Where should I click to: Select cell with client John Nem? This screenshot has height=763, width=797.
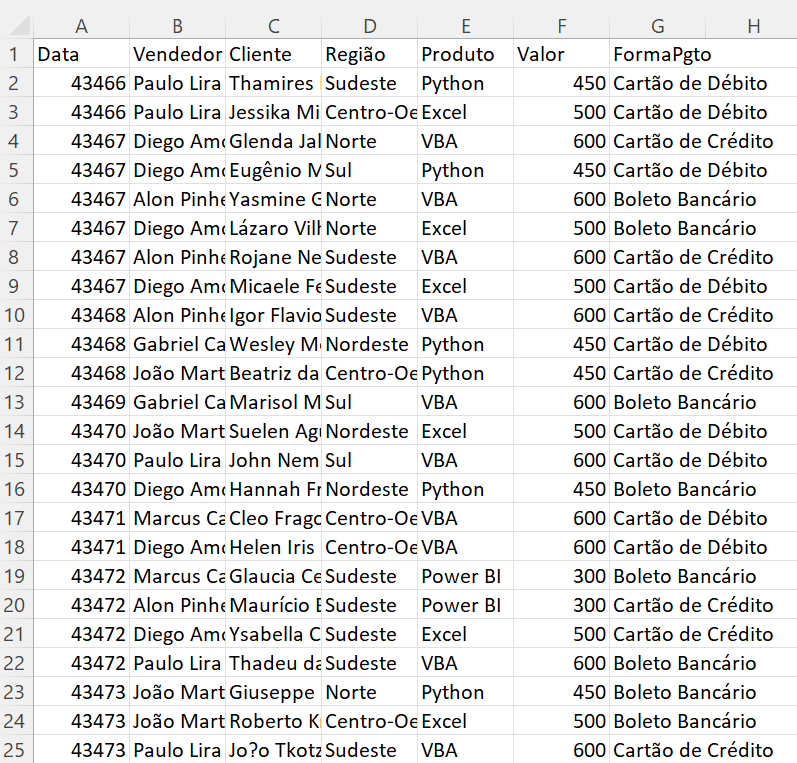[x=273, y=460]
